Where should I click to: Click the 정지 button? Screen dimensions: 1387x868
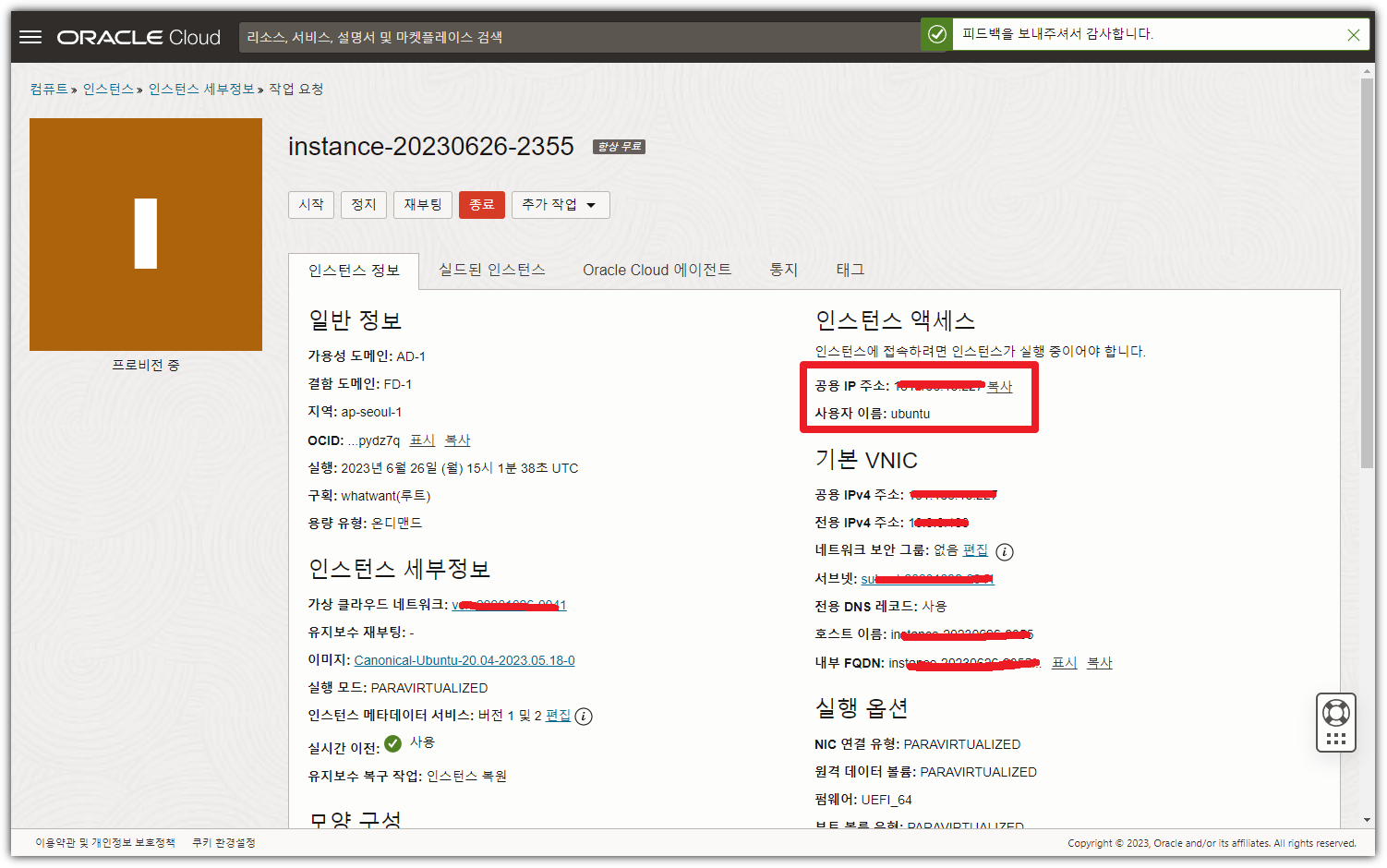click(364, 204)
